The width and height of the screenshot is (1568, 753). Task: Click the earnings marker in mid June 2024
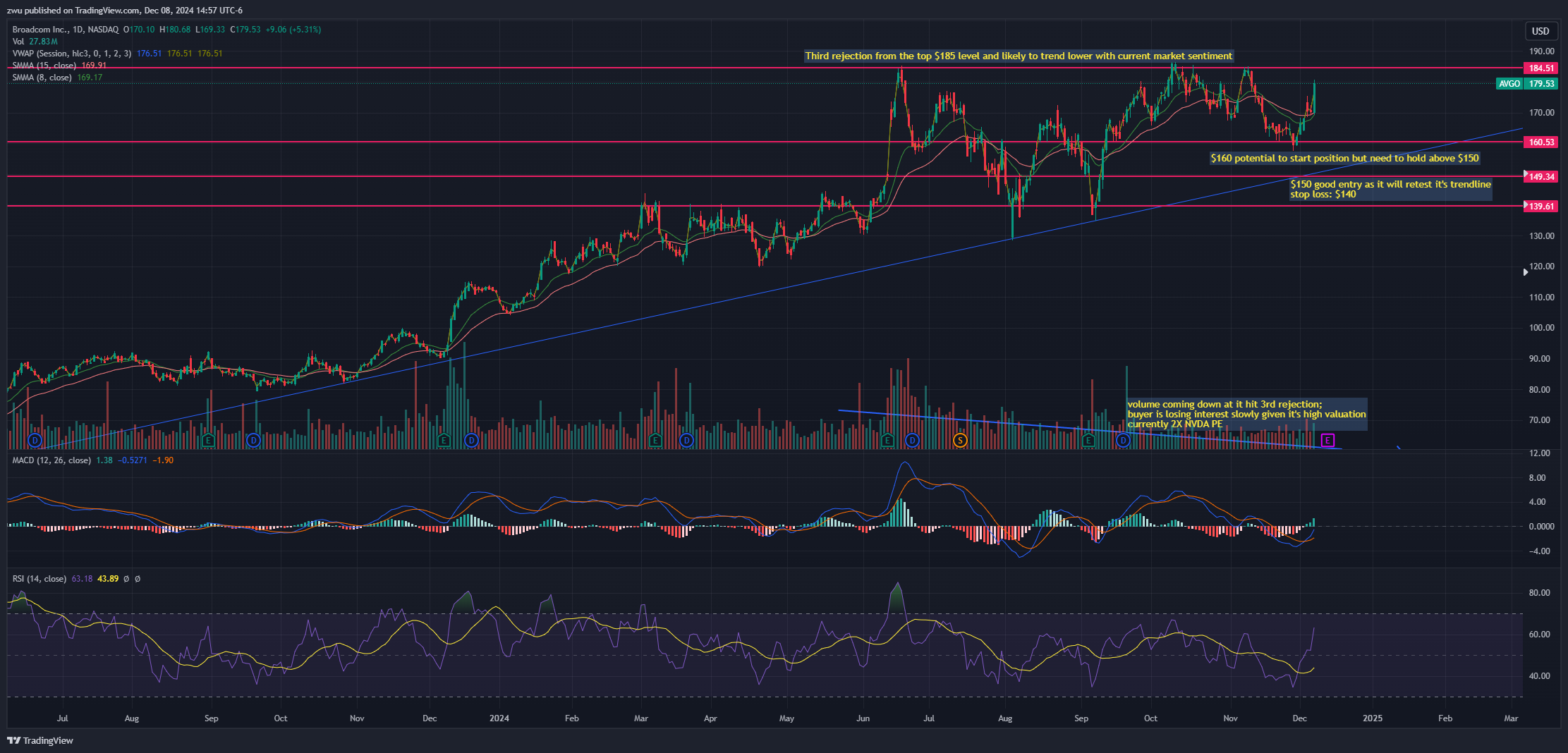[888, 441]
